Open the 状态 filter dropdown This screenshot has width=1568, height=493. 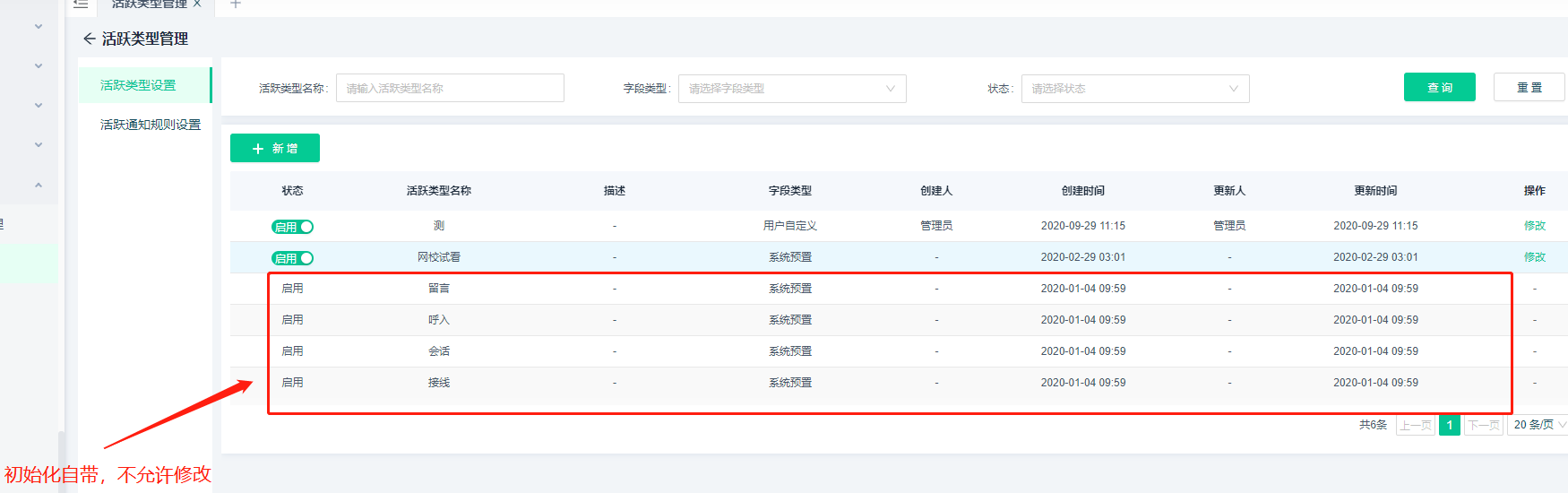1134,89
